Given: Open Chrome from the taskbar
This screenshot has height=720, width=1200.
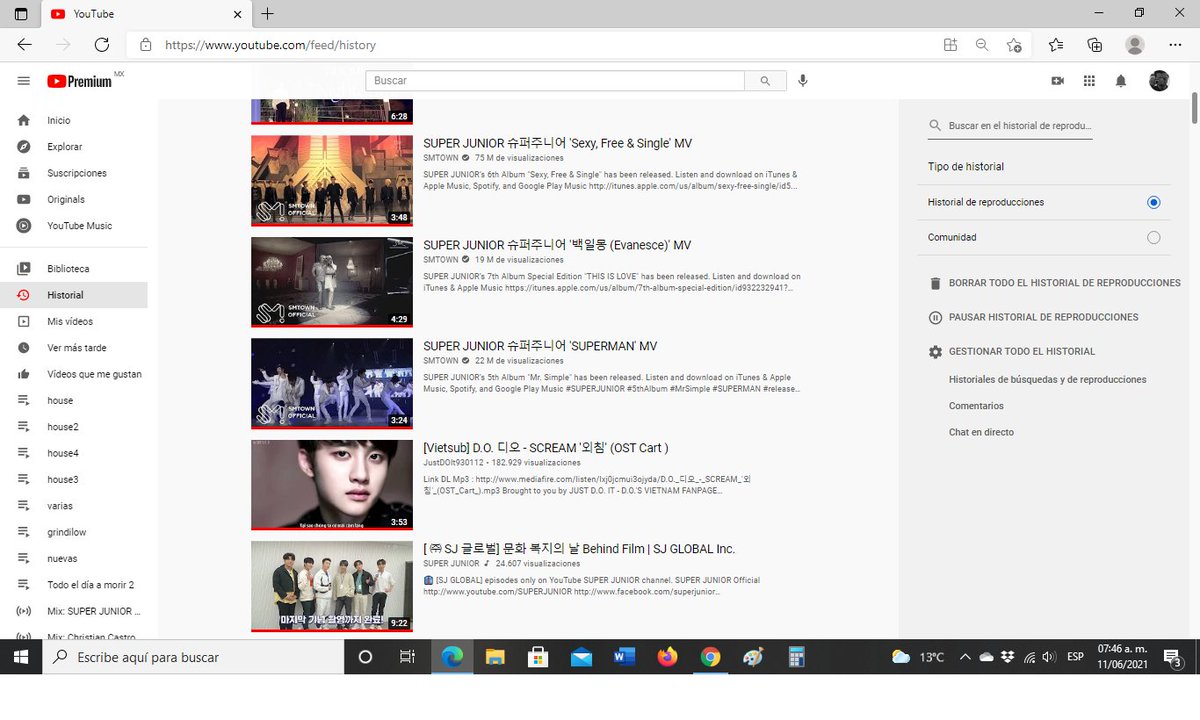Looking at the screenshot, I should coord(710,657).
